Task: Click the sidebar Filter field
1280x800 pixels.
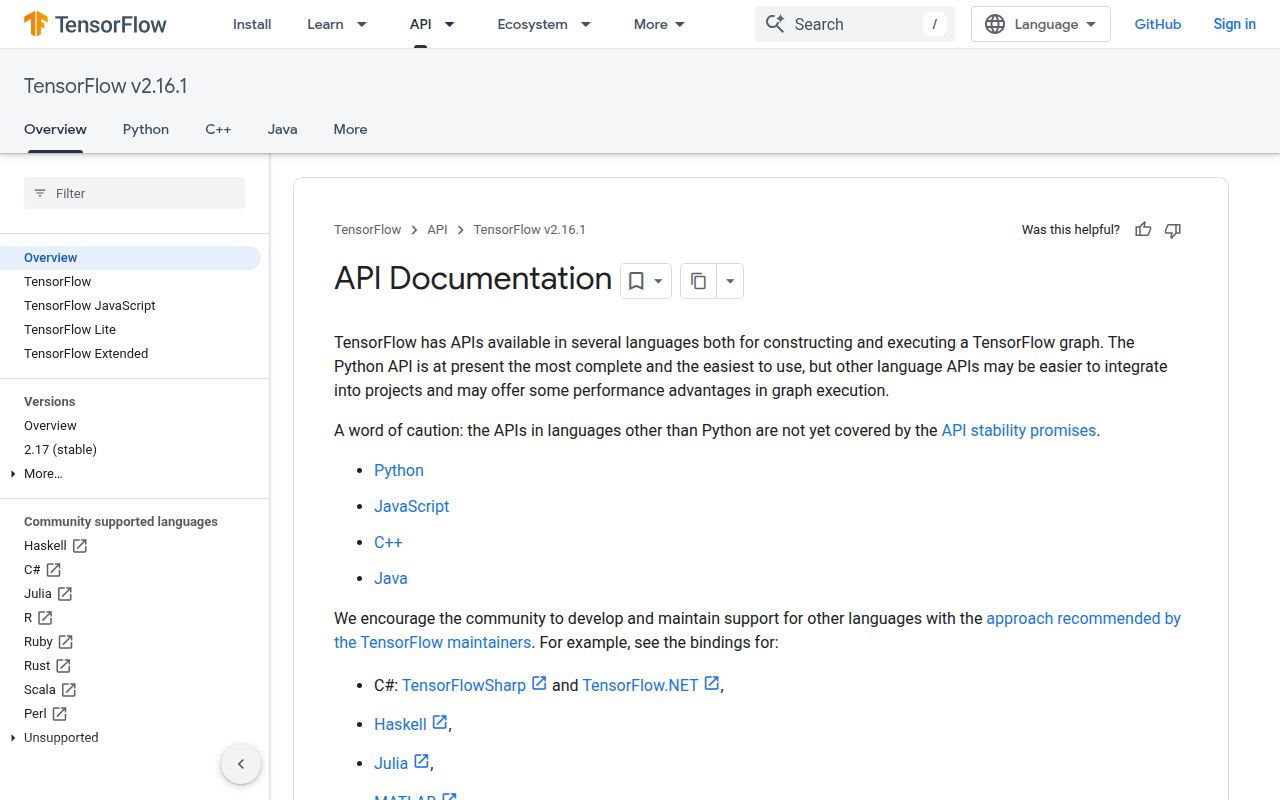Action: point(134,193)
